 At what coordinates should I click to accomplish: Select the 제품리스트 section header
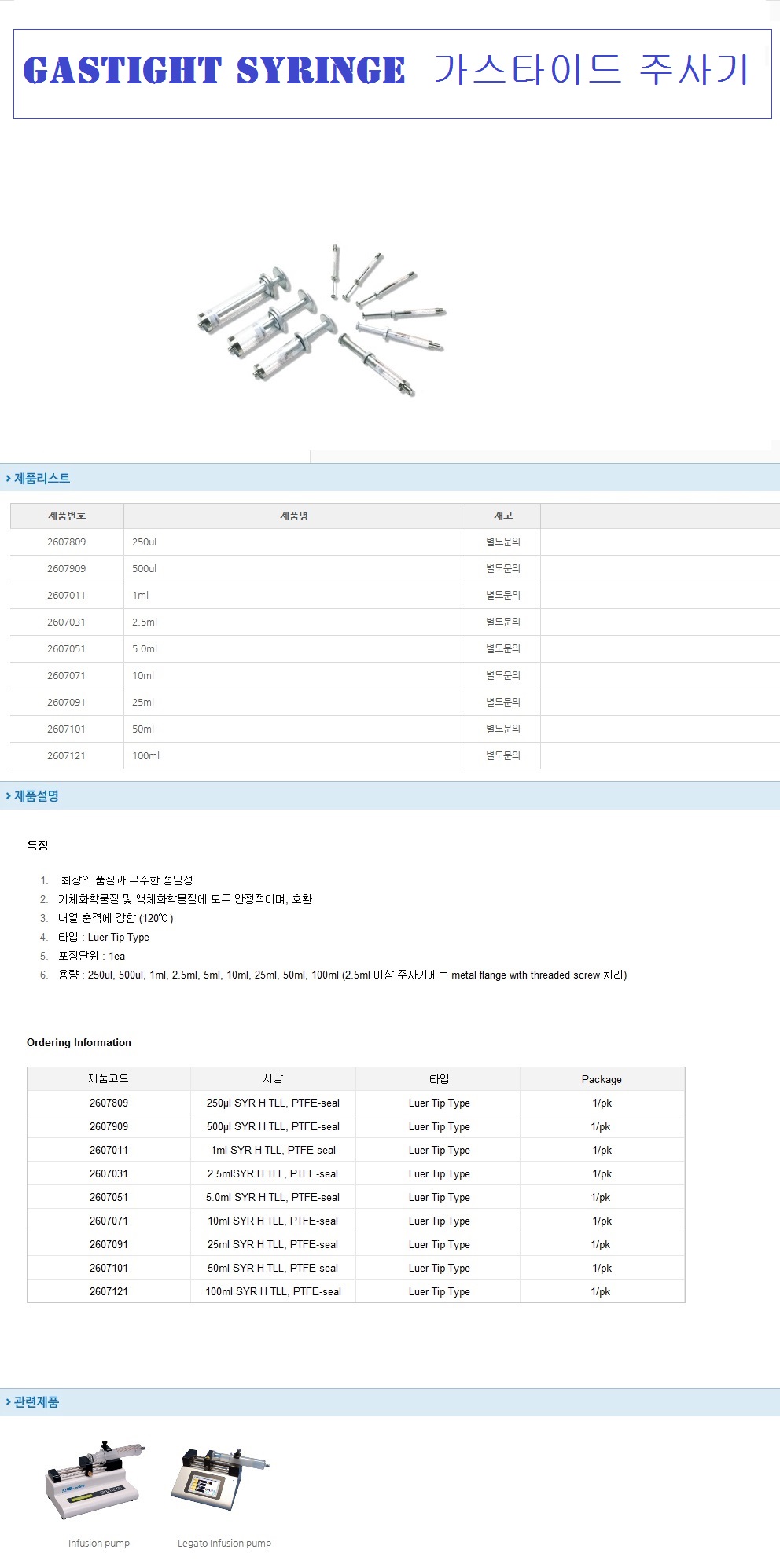point(390,478)
